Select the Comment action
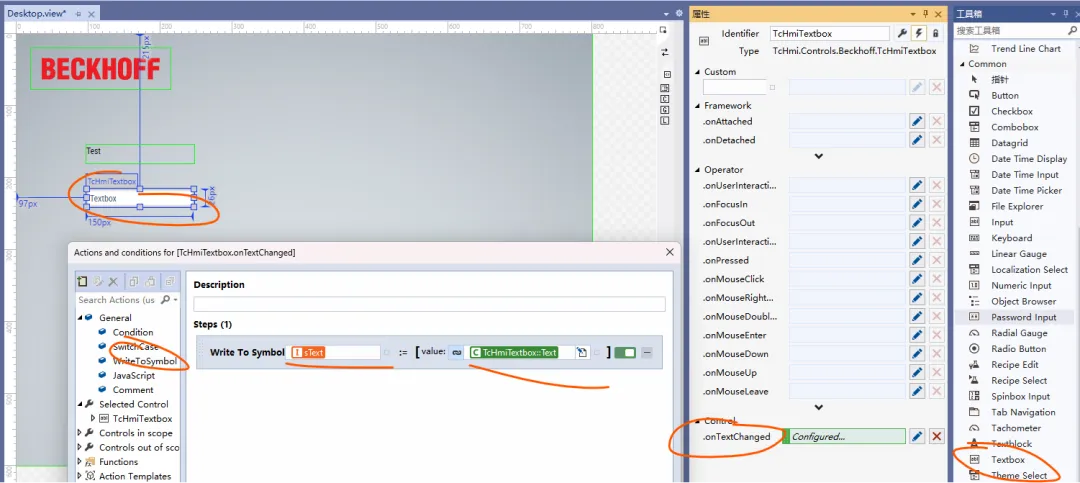The width and height of the screenshot is (1080, 483). pyautogui.click(x=133, y=390)
